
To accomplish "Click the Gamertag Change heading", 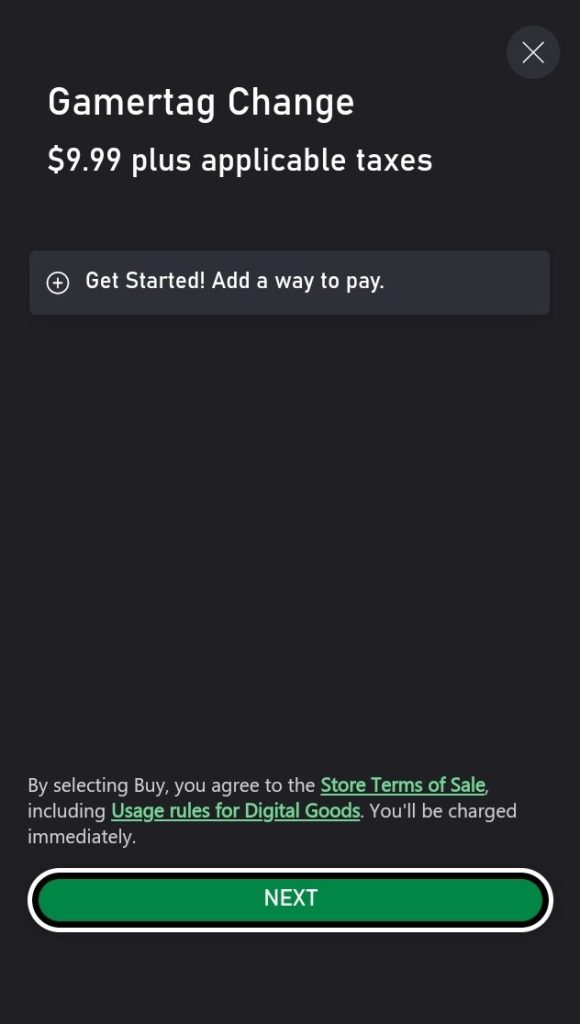I will [x=201, y=102].
